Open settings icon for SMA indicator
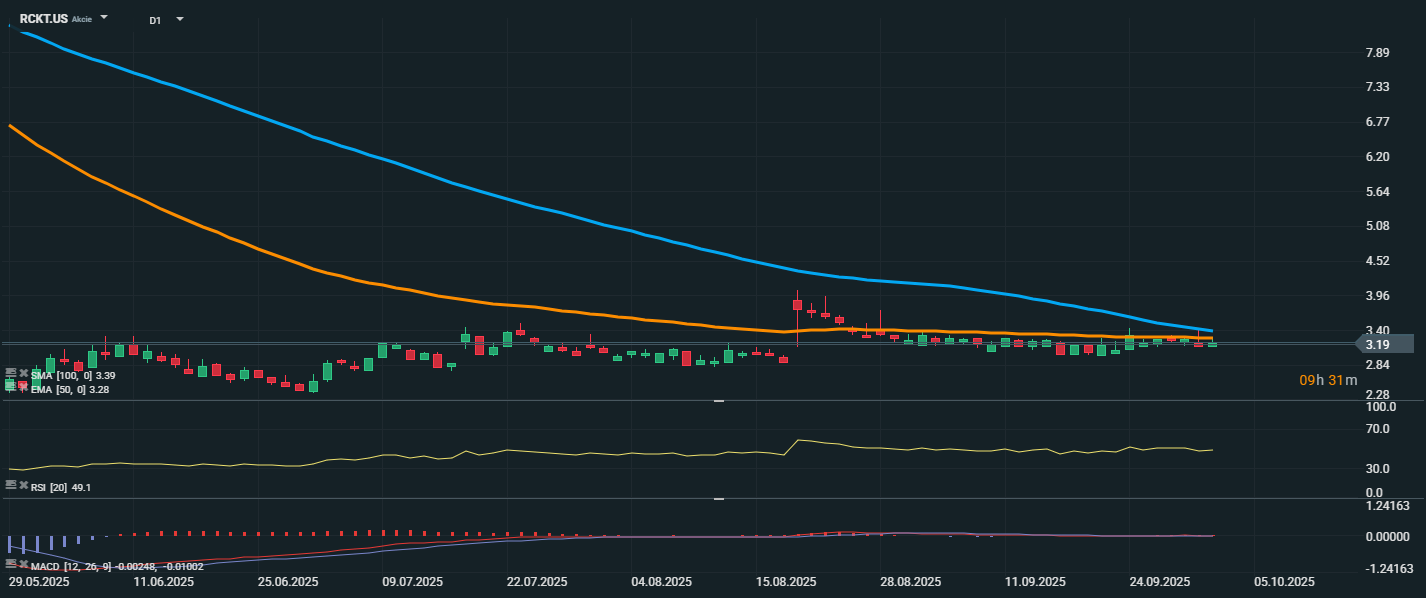1426x598 pixels. tap(11, 374)
